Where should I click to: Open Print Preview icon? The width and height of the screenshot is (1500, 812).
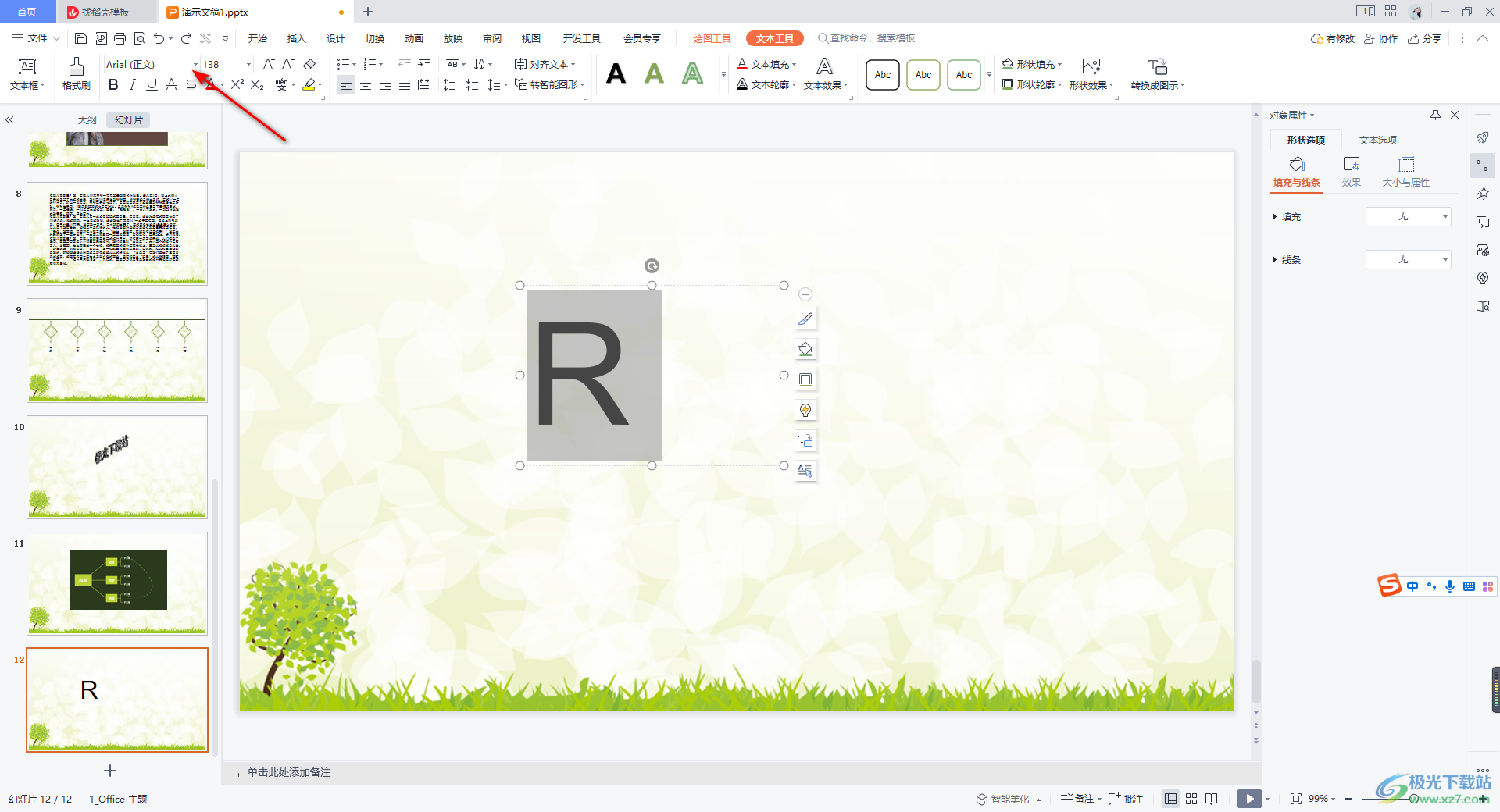(x=140, y=38)
